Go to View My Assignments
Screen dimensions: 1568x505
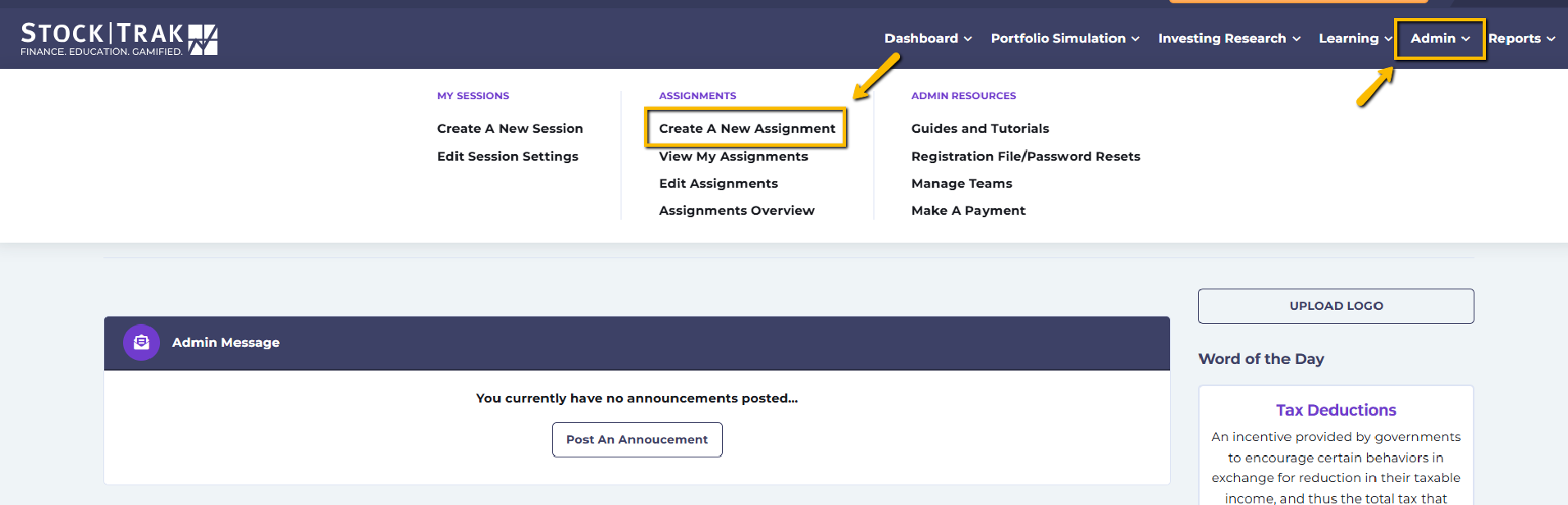click(733, 157)
